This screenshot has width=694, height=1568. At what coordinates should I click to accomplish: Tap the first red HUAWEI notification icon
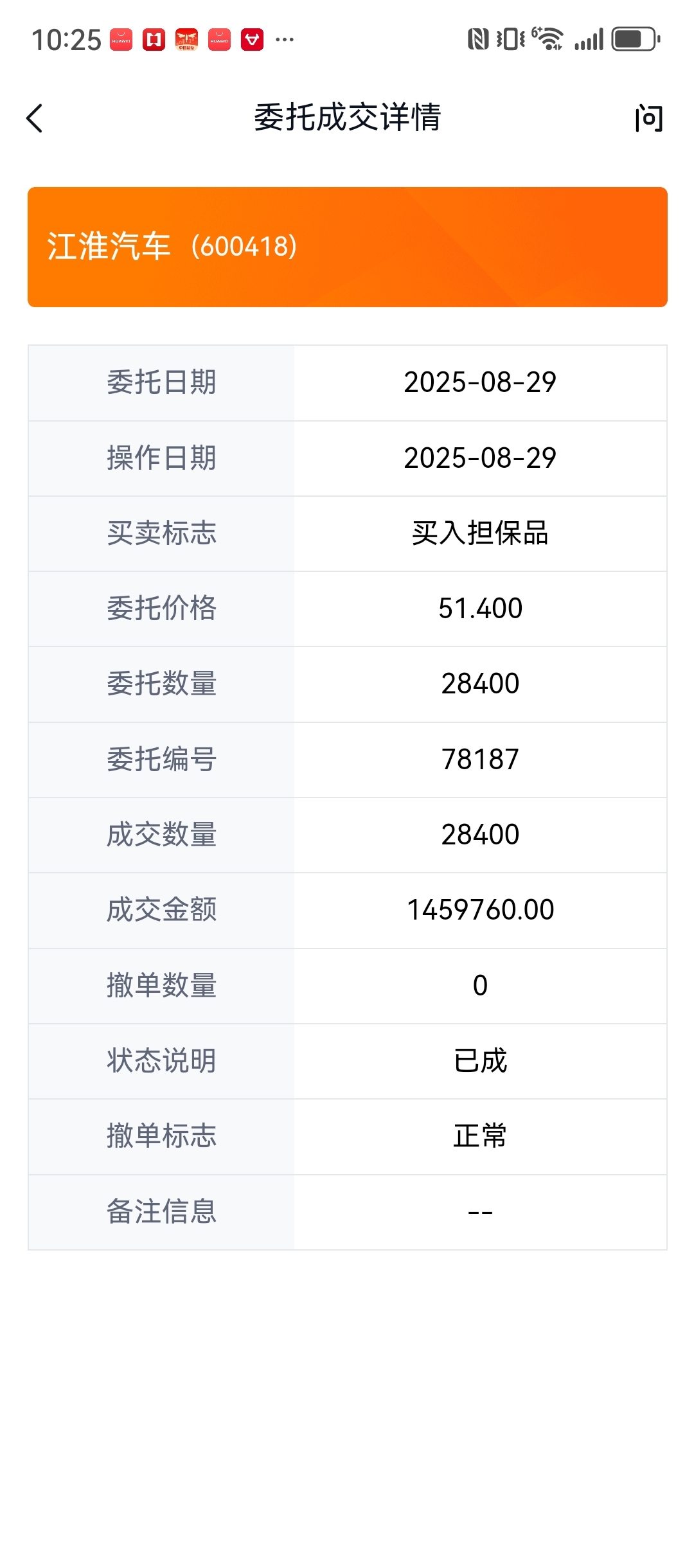pos(121,40)
